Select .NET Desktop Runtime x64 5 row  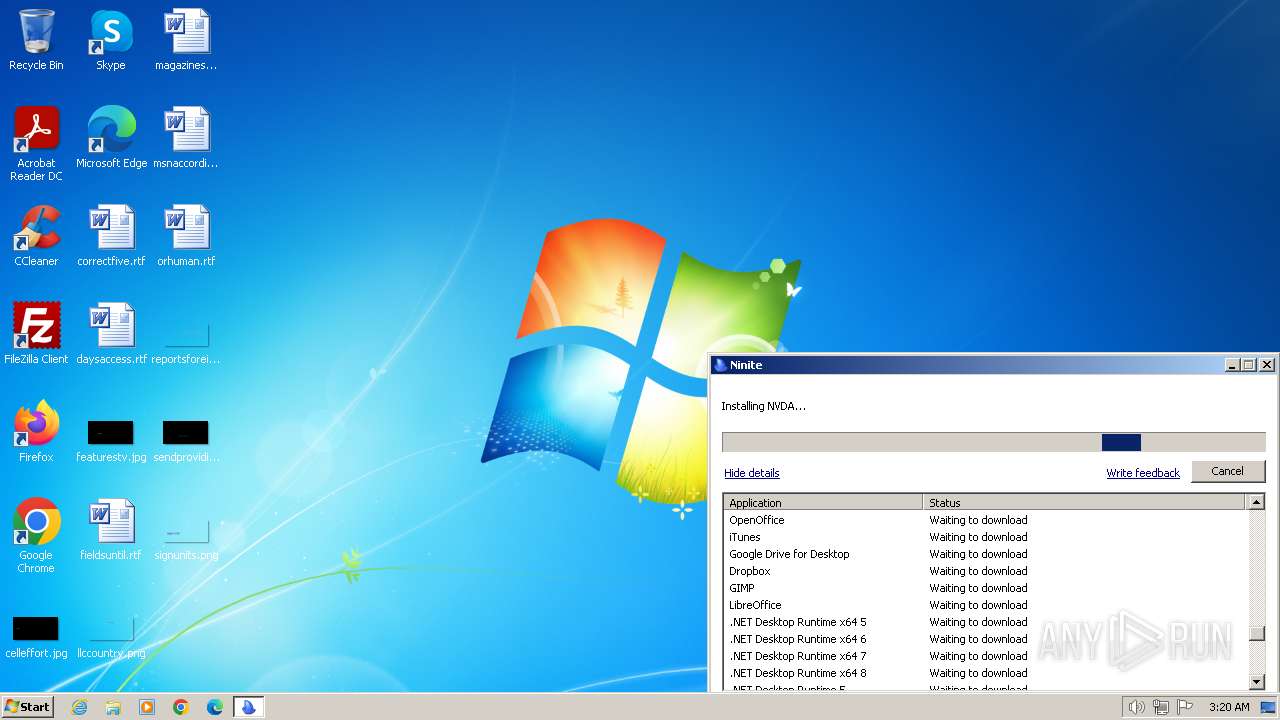tap(985, 622)
